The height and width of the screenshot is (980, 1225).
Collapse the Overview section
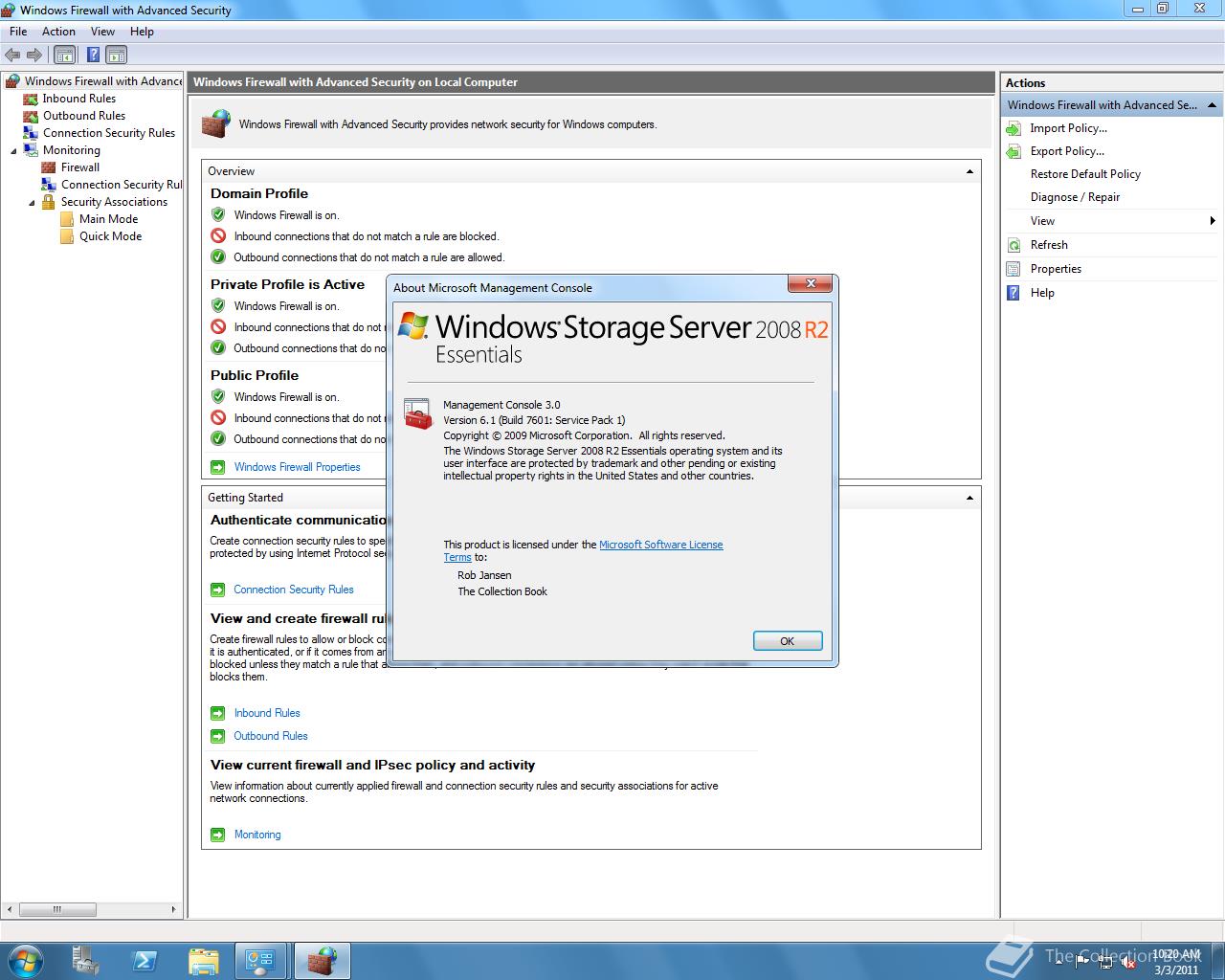[969, 171]
